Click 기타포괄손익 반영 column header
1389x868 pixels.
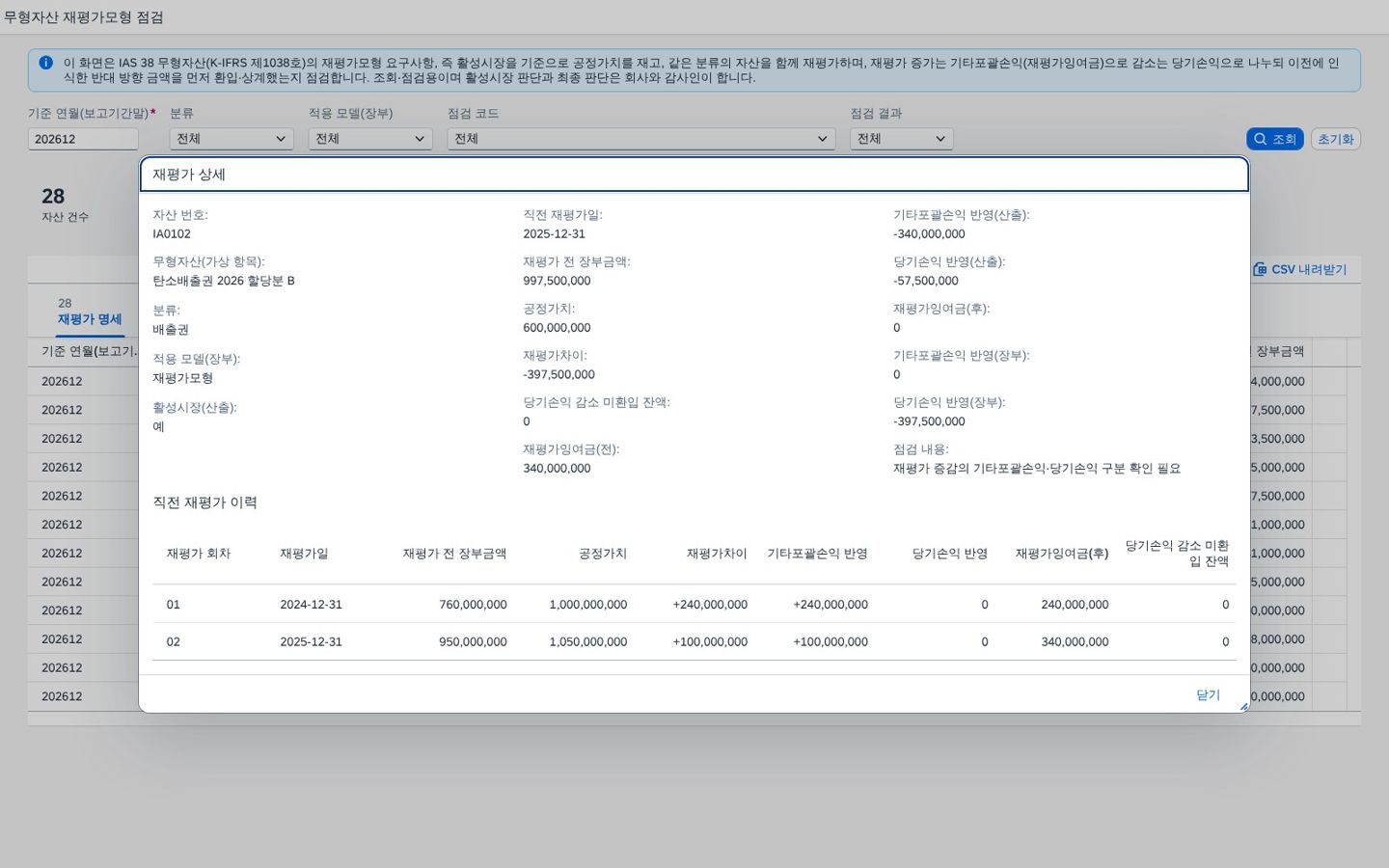point(817,554)
